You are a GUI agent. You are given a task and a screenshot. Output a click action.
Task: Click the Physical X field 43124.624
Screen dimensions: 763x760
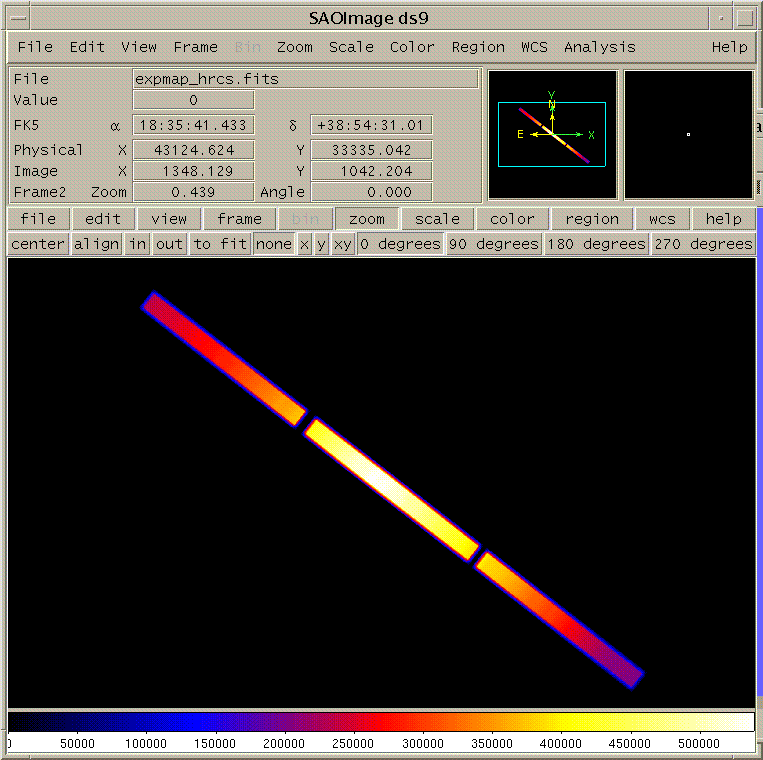[194, 150]
